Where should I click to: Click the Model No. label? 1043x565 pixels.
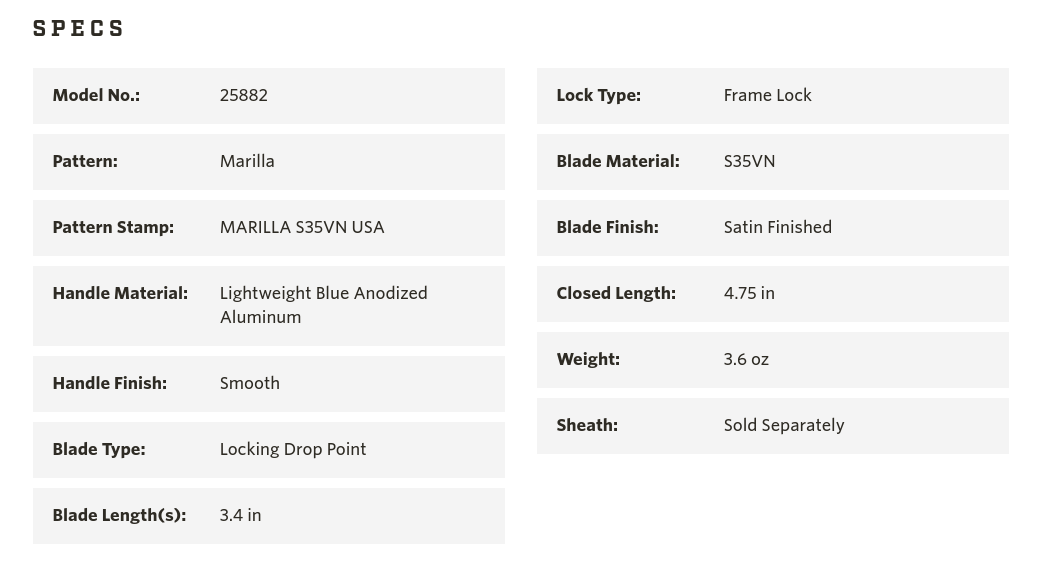click(x=96, y=95)
